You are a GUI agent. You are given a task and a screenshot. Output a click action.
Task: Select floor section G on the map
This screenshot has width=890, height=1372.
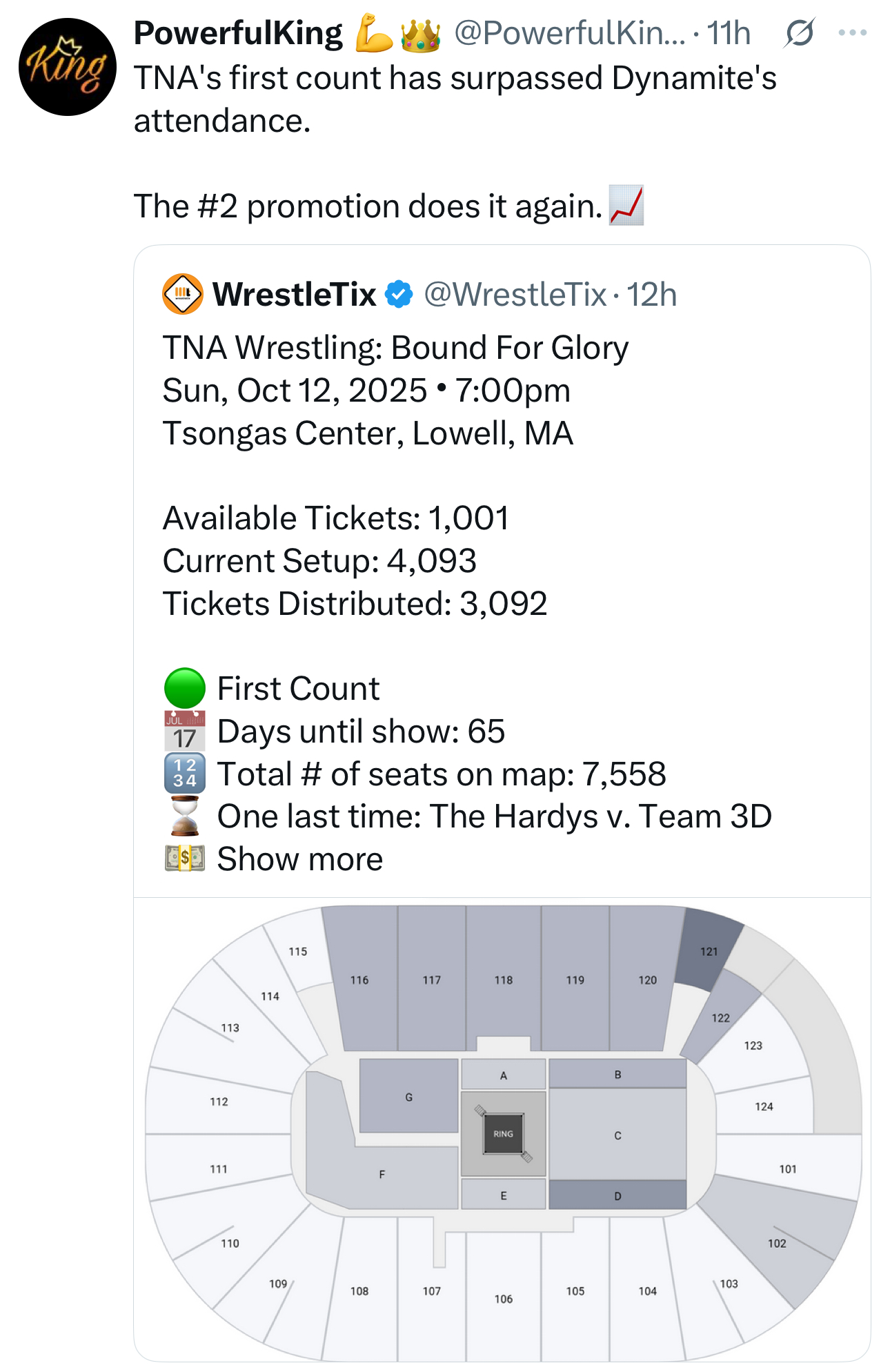409,1096
